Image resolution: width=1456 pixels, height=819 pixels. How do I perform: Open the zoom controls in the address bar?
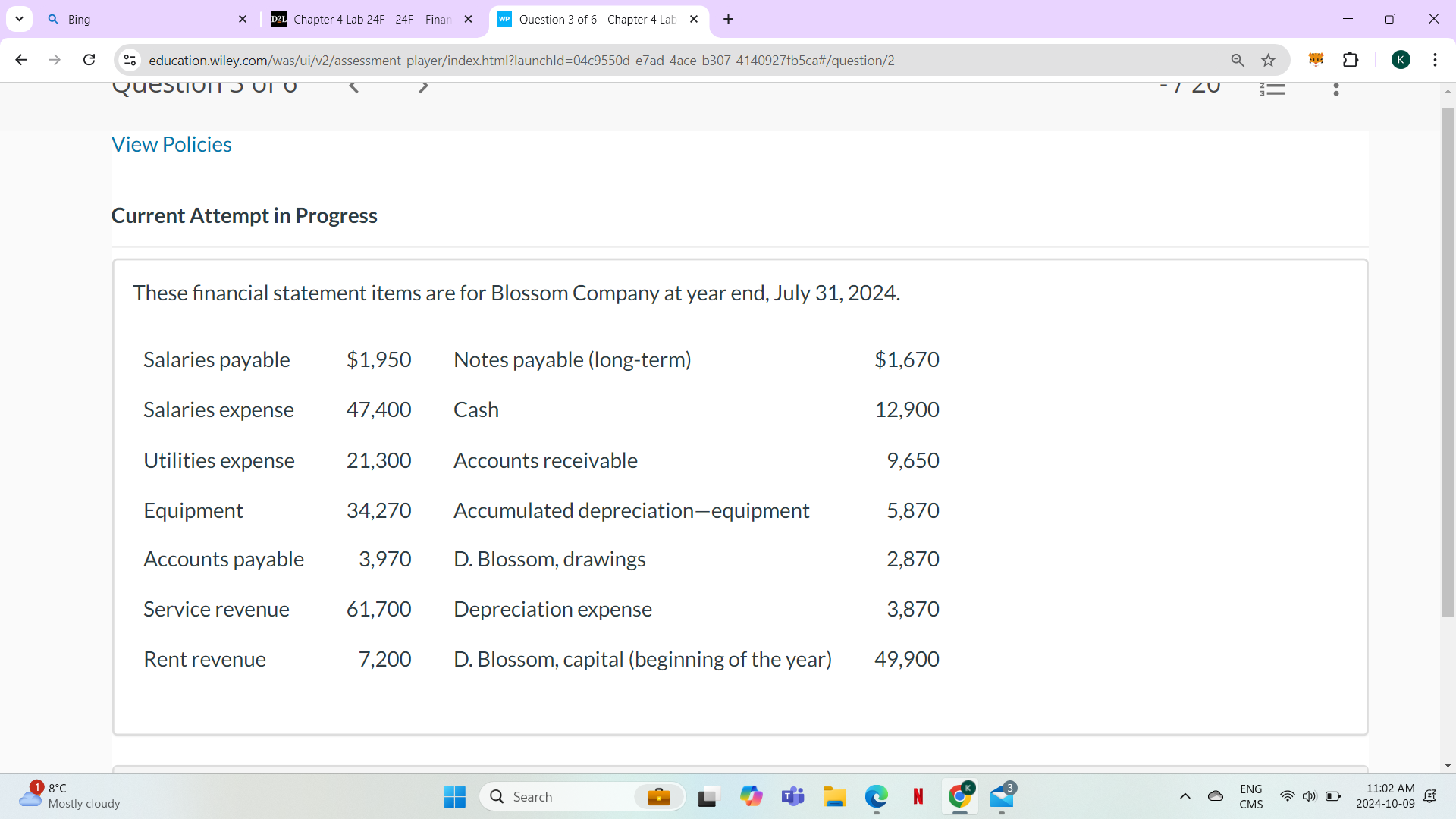tap(1238, 60)
